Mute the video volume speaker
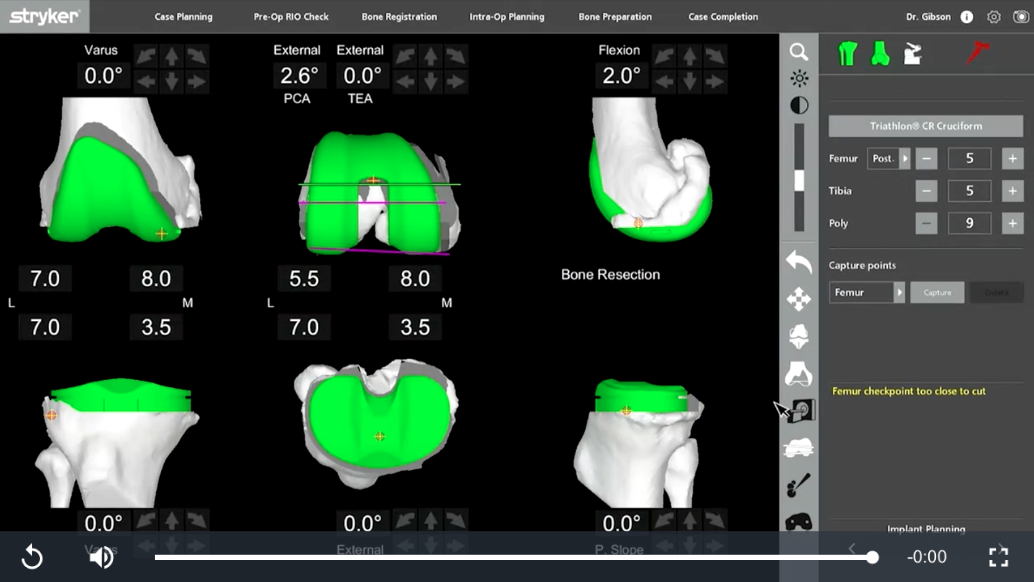 [101, 558]
